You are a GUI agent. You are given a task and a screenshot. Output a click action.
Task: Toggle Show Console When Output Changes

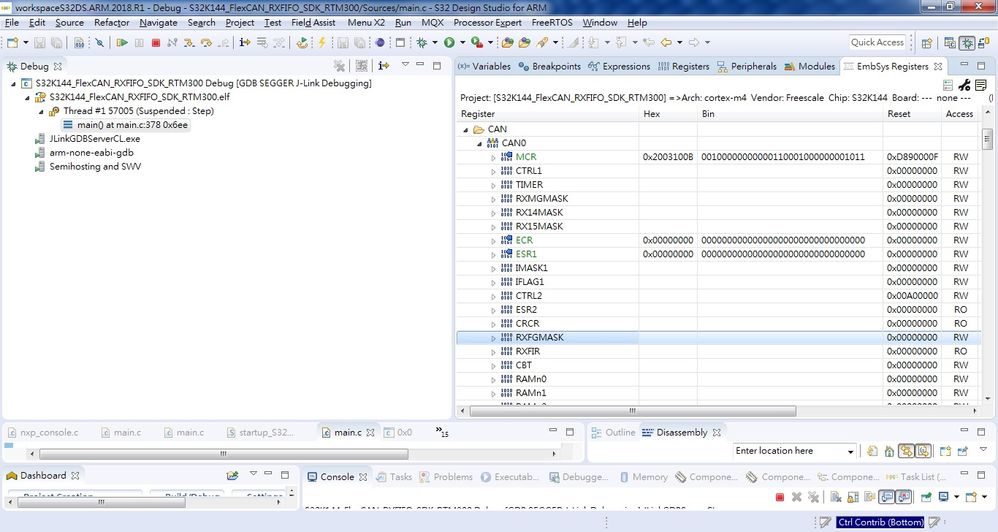(x=886, y=497)
